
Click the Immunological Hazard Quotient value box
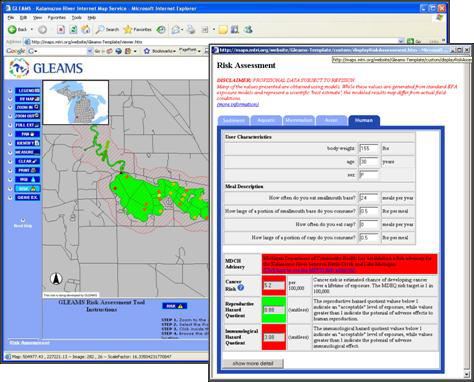(x=274, y=337)
